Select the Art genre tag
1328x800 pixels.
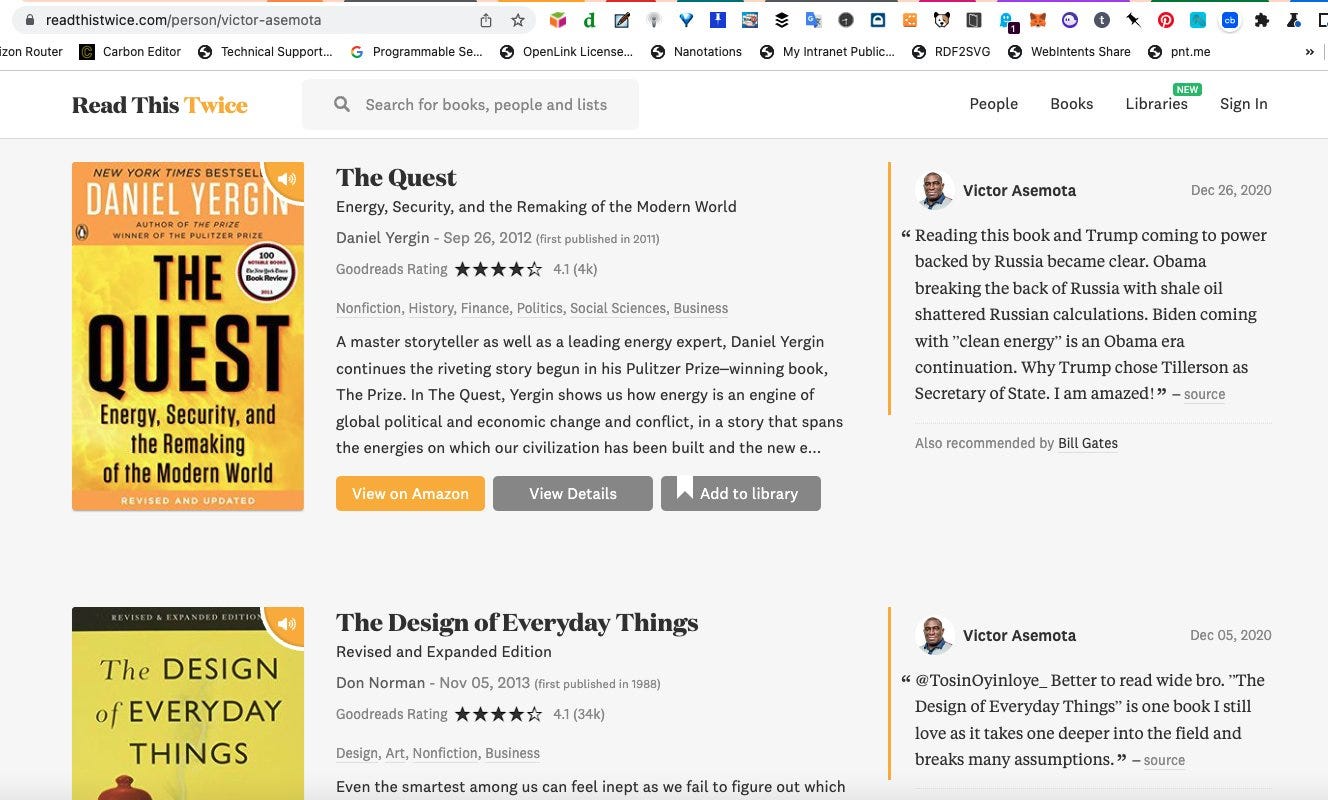tap(395, 753)
